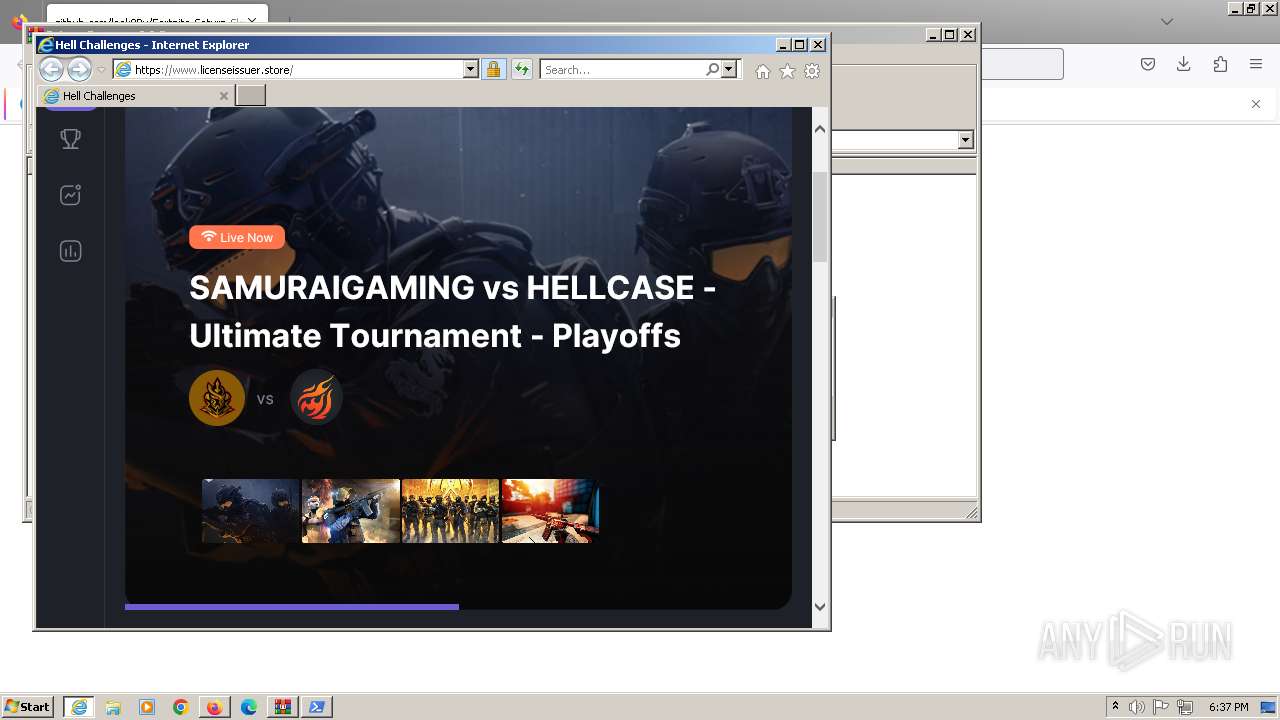Image resolution: width=1280 pixels, height=720 pixels.
Task: Select second gunman thumbnail
Action: coord(351,511)
